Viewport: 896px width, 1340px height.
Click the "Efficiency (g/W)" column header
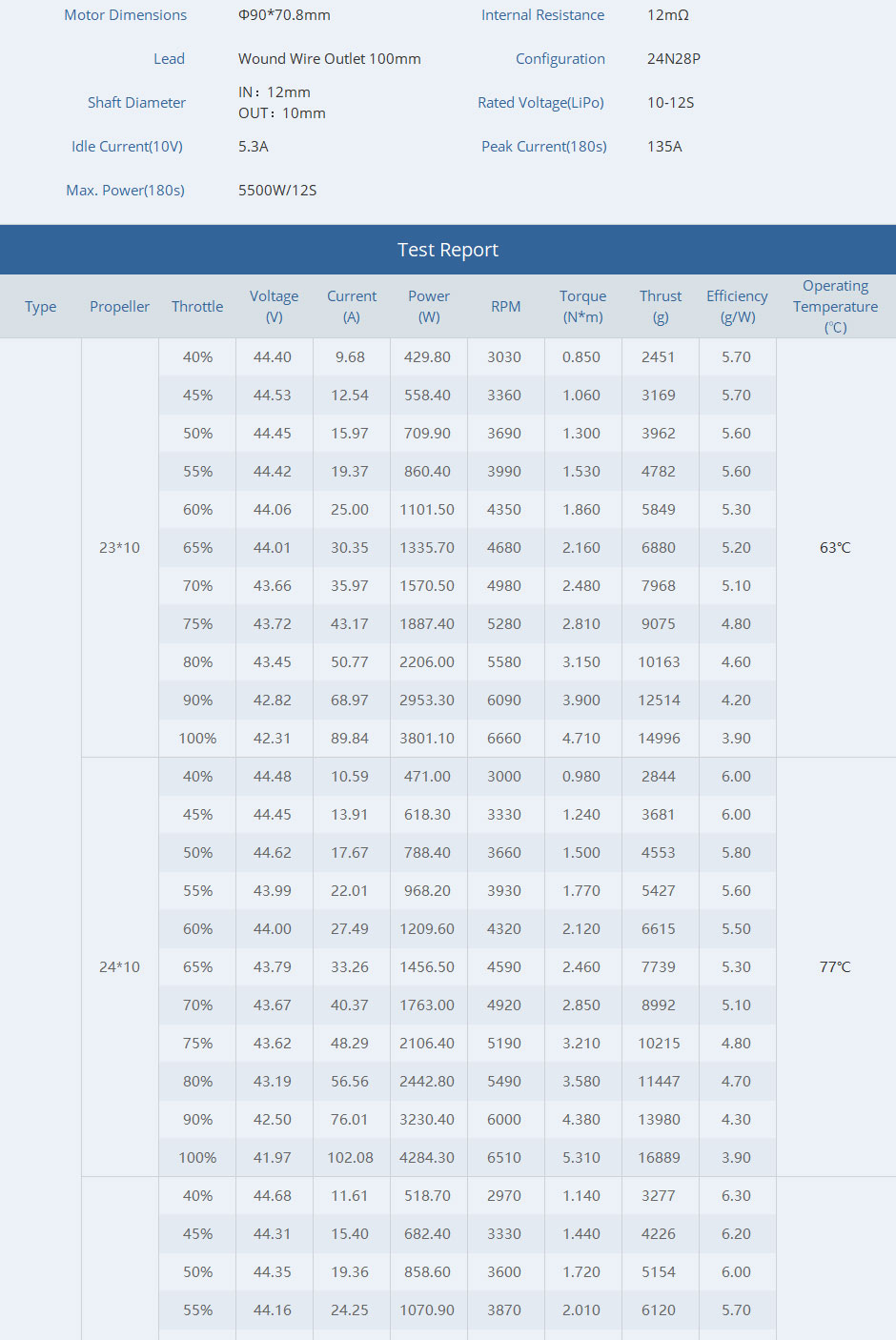click(x=737, y=307)
